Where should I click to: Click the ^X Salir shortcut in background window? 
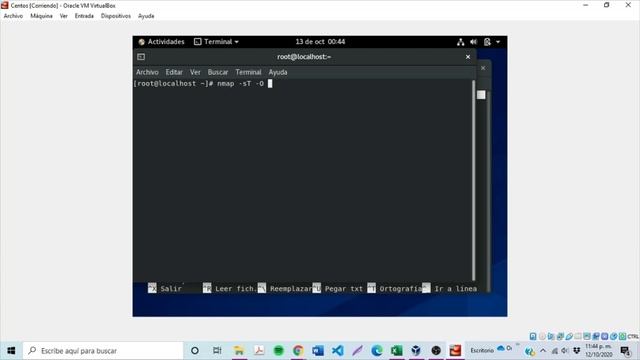pos(165,289)
